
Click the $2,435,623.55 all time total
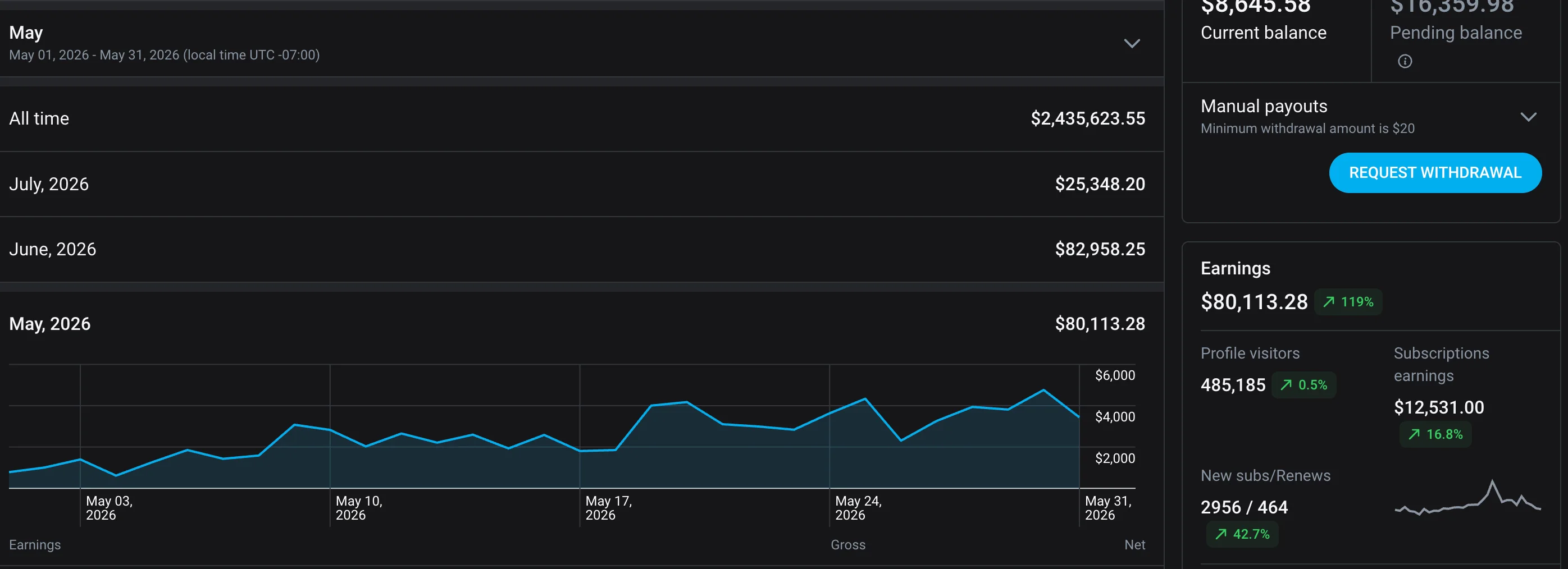point(1088,118)
